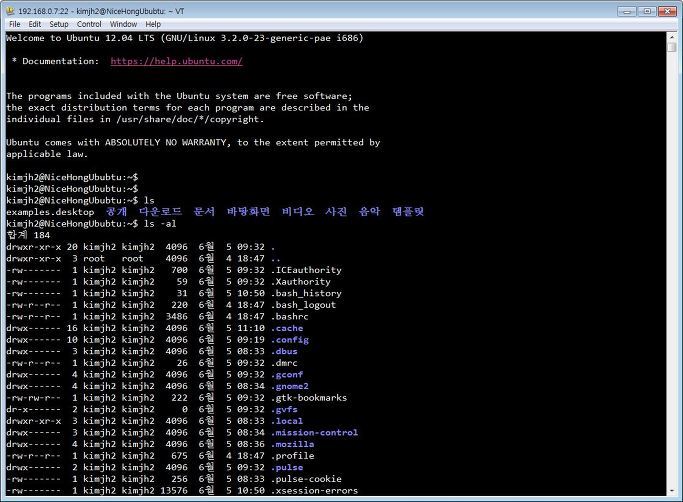
Task: Click the .gvfs directory entry
Action: pyautogui.click(x=284, y=410)
